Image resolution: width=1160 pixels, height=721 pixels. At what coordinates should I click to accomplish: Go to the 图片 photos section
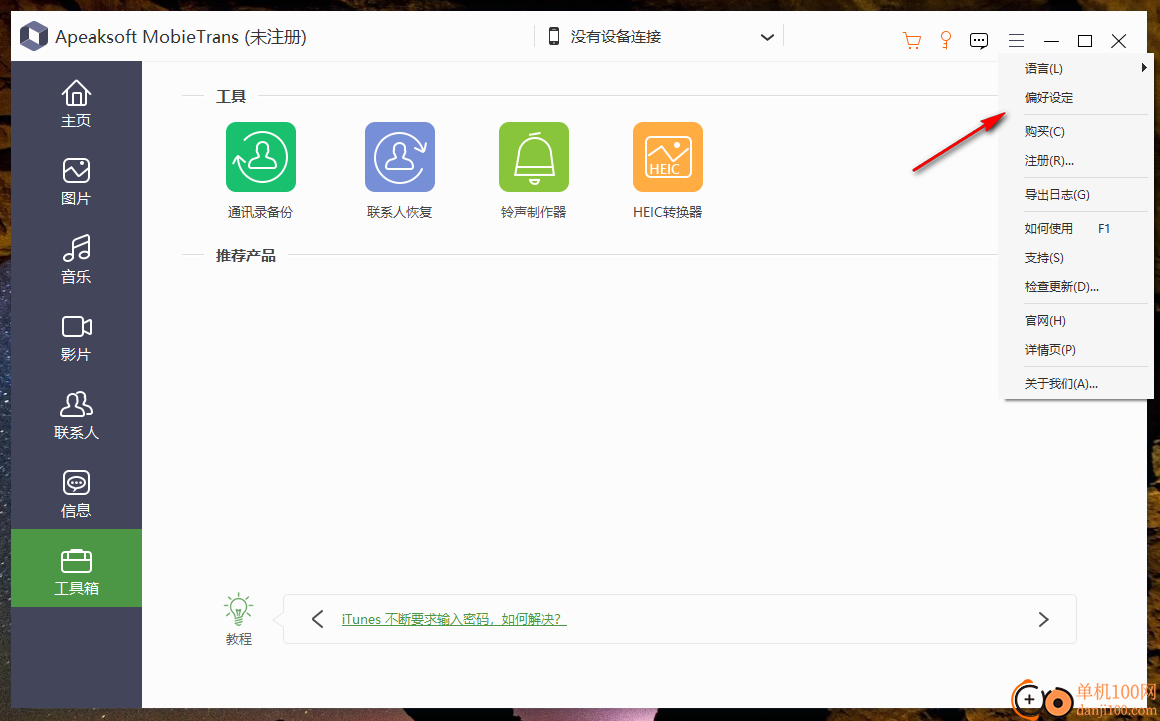tap(76, 182)
